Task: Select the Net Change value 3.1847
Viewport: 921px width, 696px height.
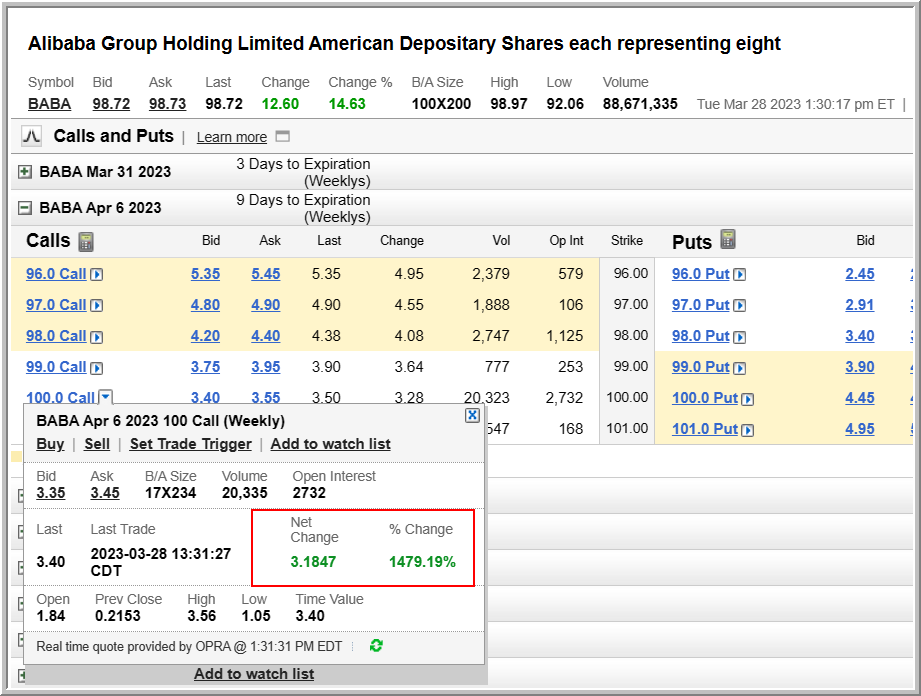Action: [x=313, y=562]
